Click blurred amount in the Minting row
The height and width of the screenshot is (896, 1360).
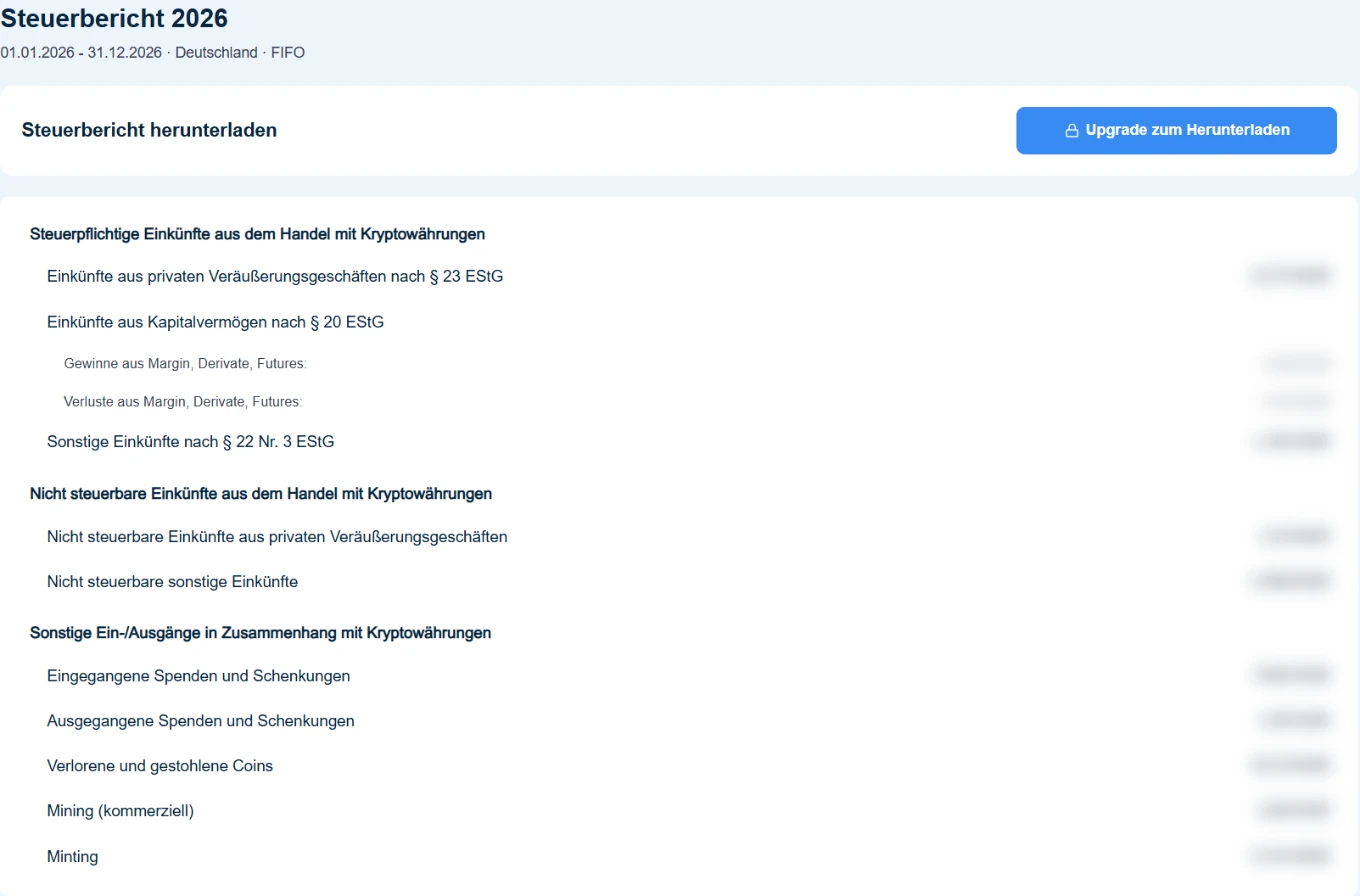(x=1290, y=856)
